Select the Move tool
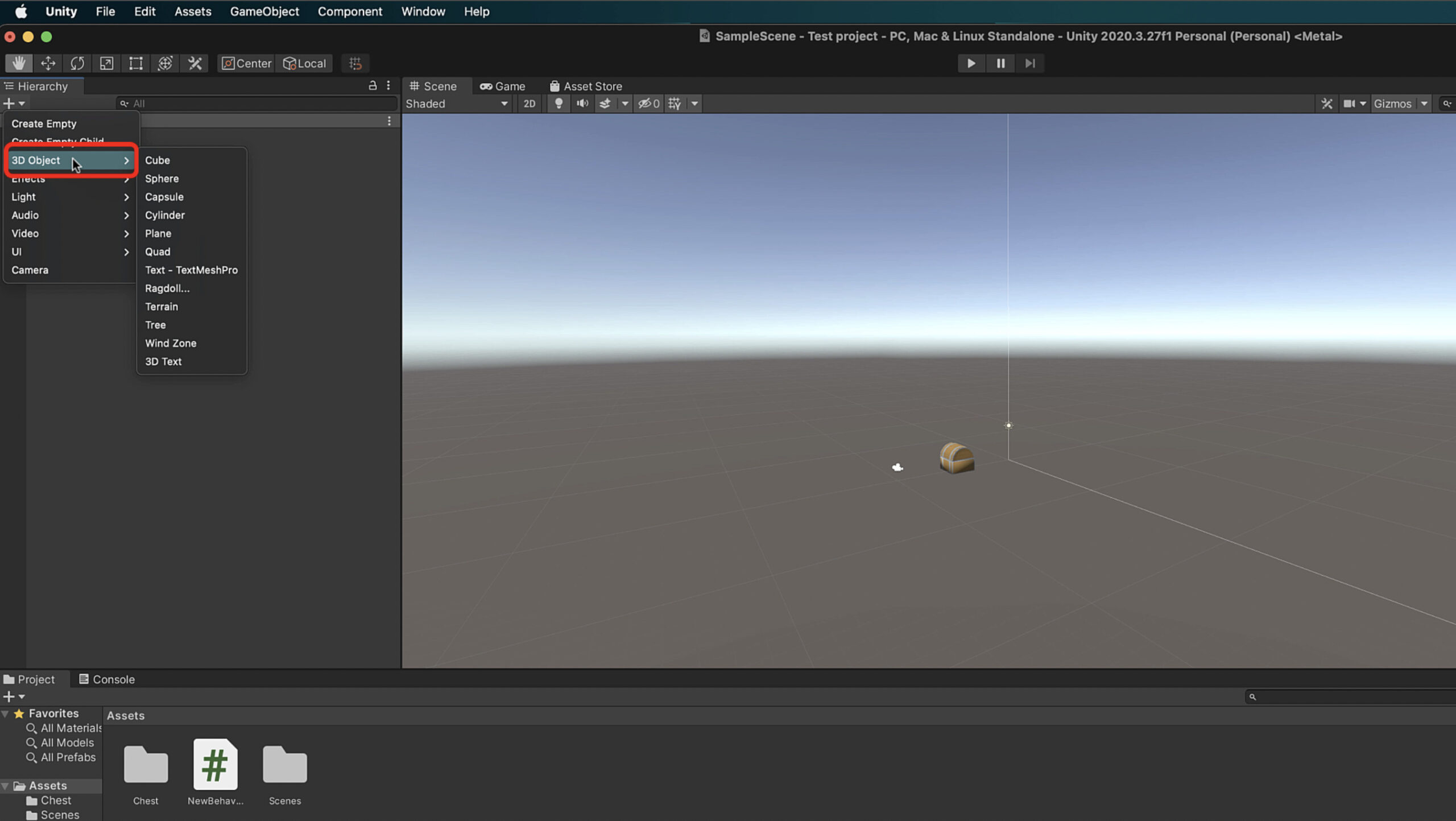Viewport: 1456px width, 821px height. [x=48, y=63]
